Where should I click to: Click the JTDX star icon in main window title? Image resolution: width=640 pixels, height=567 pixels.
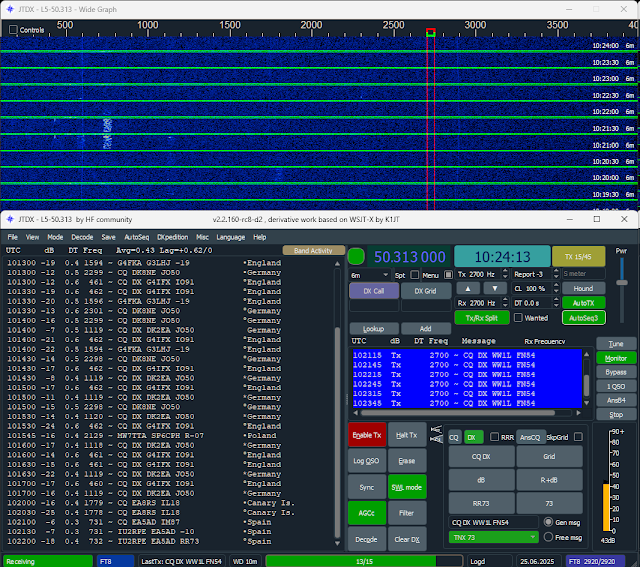[10, 219]
